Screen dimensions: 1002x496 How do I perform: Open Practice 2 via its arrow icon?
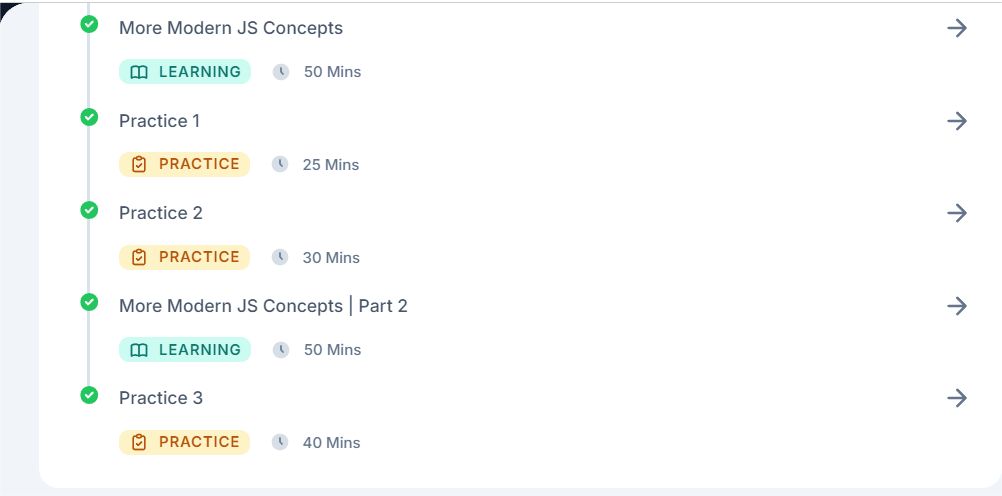[x=957, y=213]
